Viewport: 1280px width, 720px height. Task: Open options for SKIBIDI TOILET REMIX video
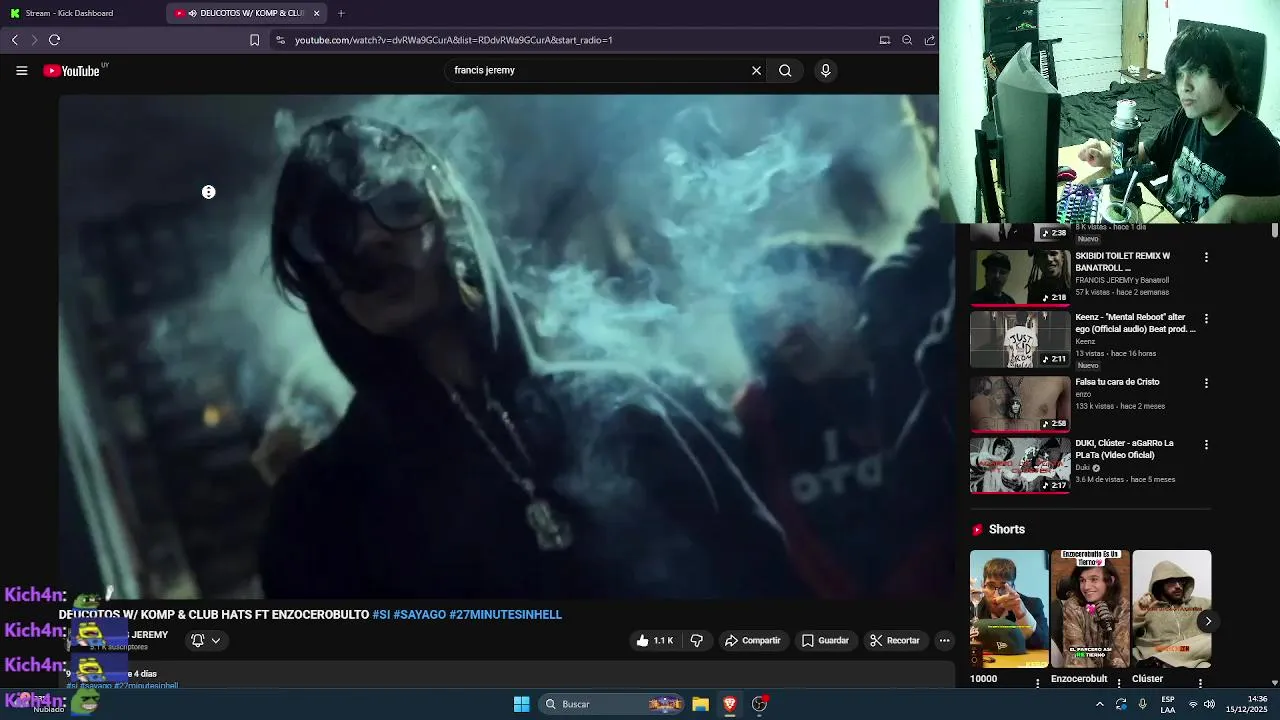(x=1206, y=257)
